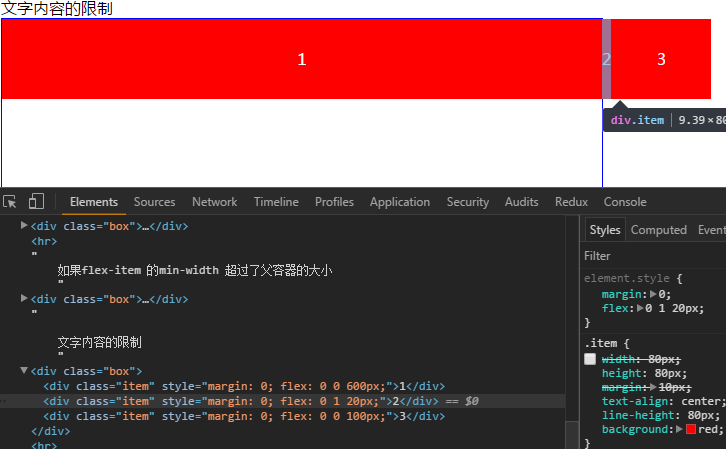Switch to the Sources tab
Image resolution: width=726 pixels, height=449 pixels.
click(x=154, y=202)
